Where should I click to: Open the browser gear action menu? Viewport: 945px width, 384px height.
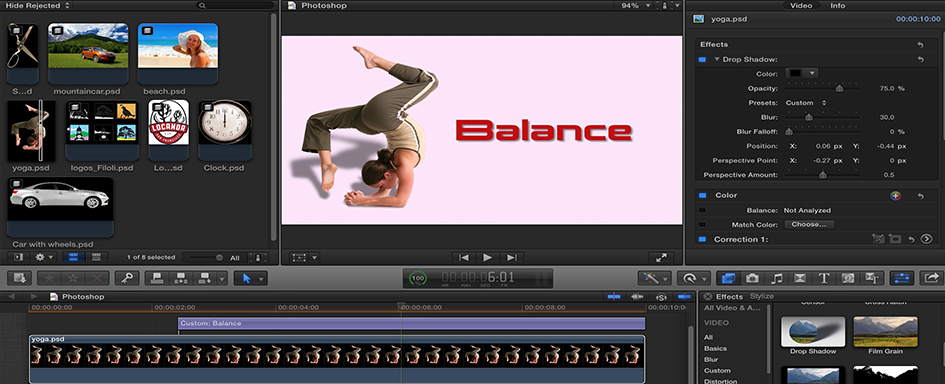[43, 257]
